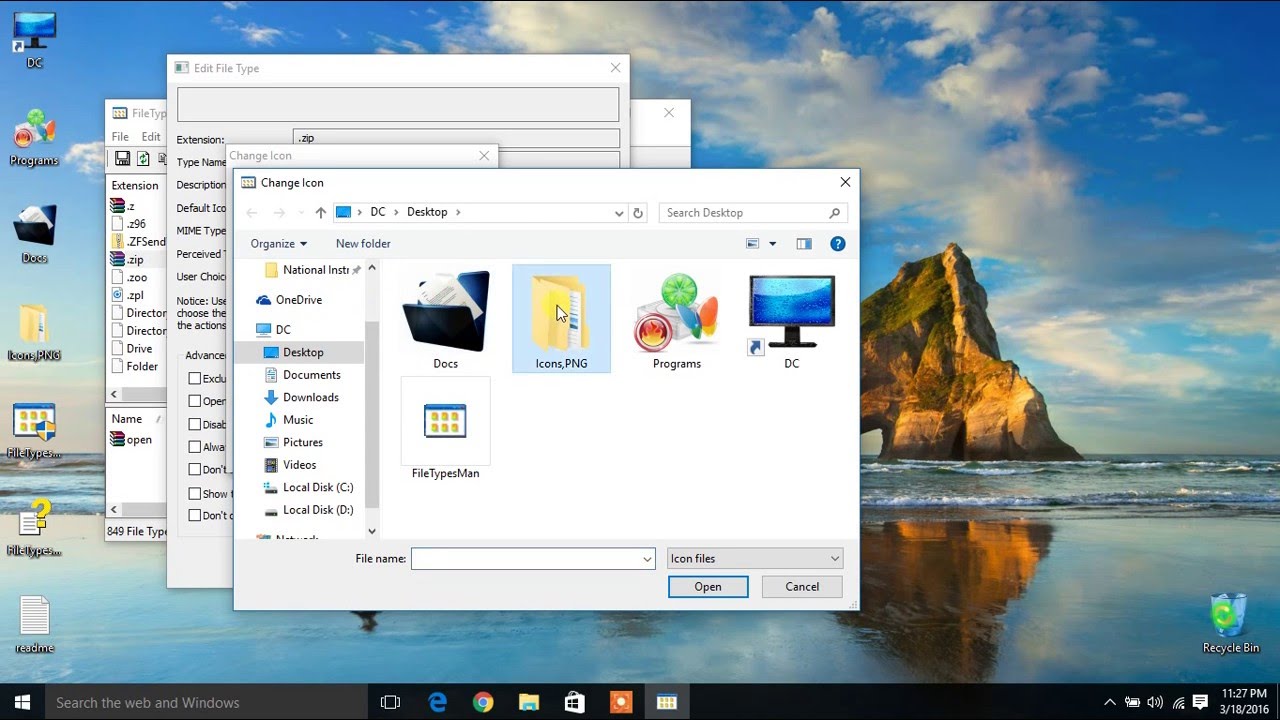
Task: Open the Icons,PNG folder
Action: click(x=561, y=313)
